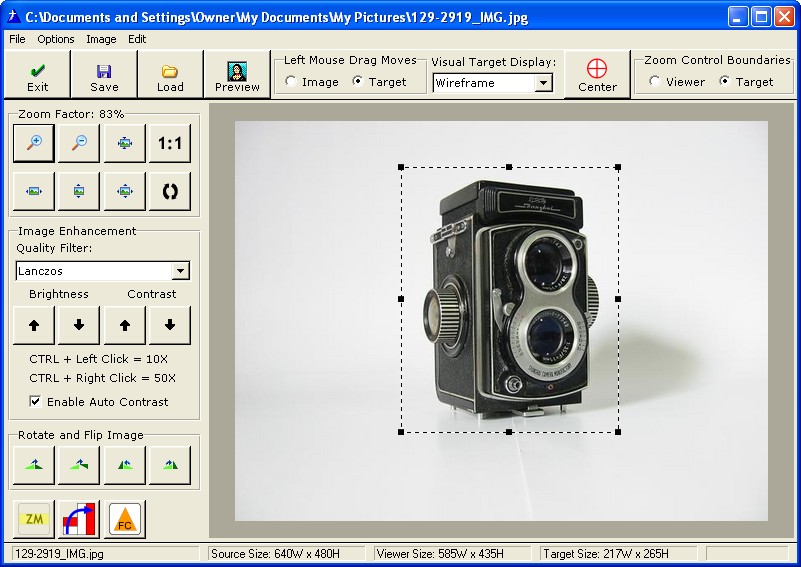Close the window with the red X
The height and width of the screenshot is (567, 801).
(x=784, y=17)
